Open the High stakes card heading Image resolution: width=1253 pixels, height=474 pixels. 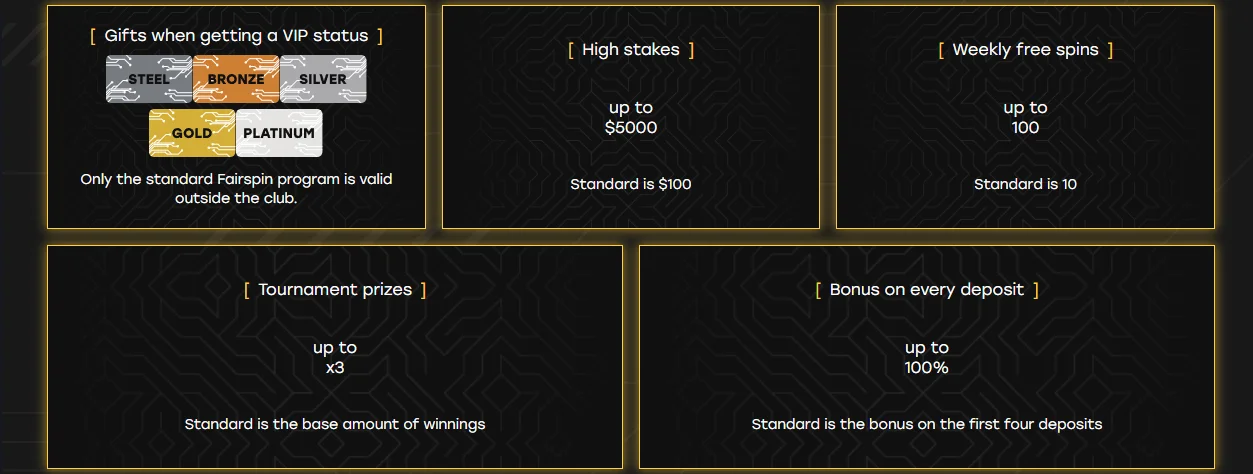point(631,50)
